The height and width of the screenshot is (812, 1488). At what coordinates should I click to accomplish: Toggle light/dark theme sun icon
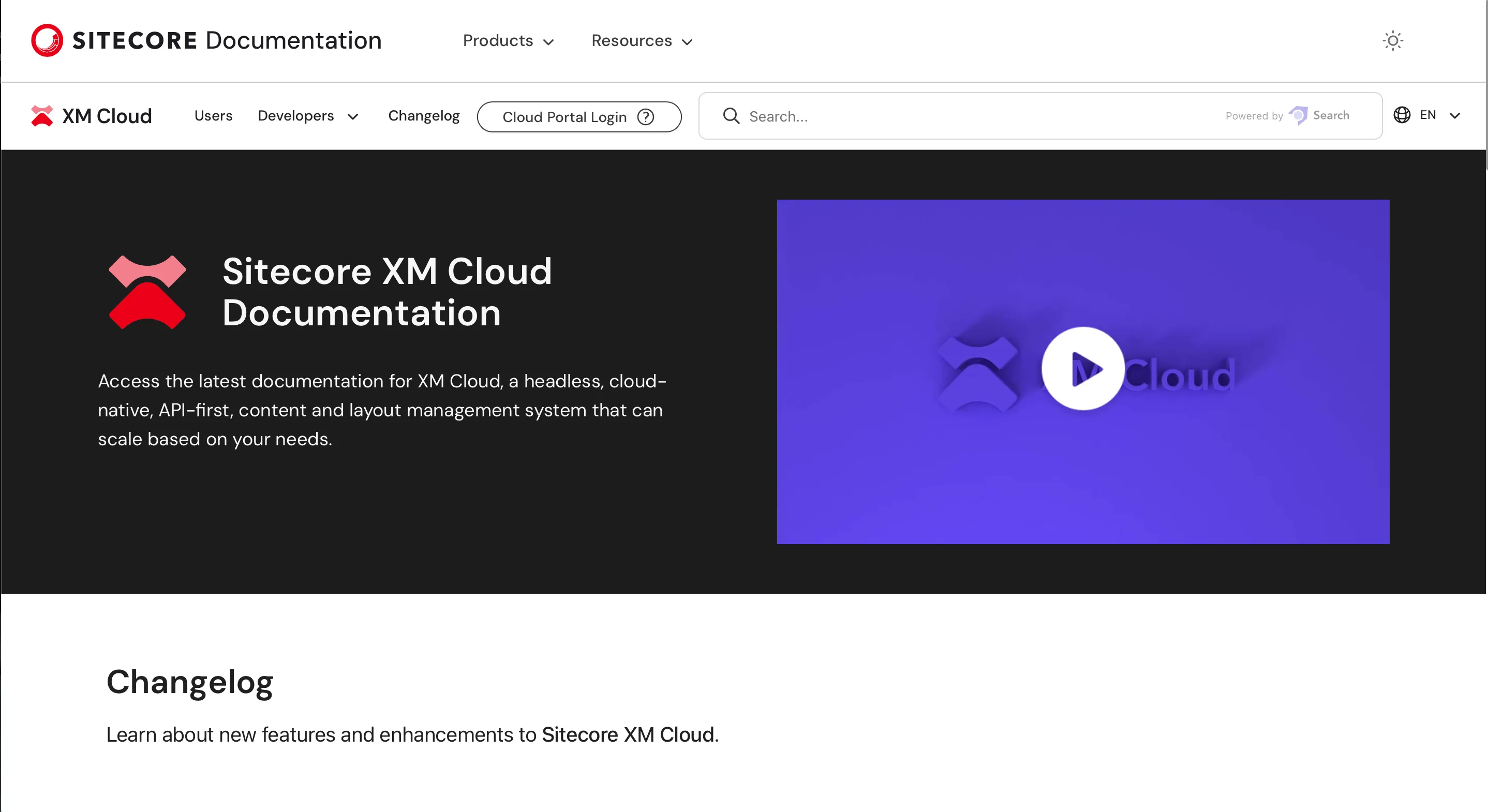(x=1393, y=41)
